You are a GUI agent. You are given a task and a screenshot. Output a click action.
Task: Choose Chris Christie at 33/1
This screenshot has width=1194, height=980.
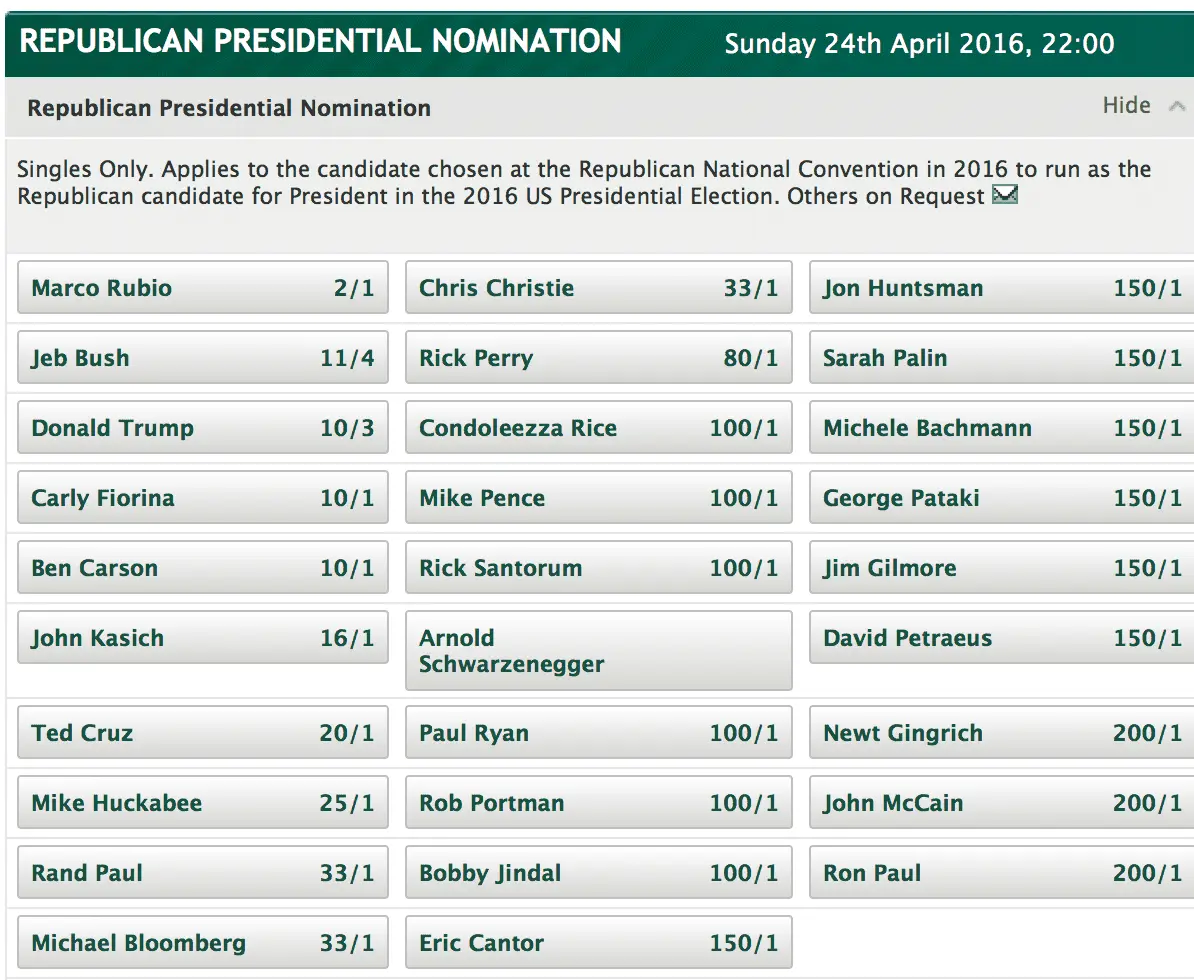click(598, 288)
